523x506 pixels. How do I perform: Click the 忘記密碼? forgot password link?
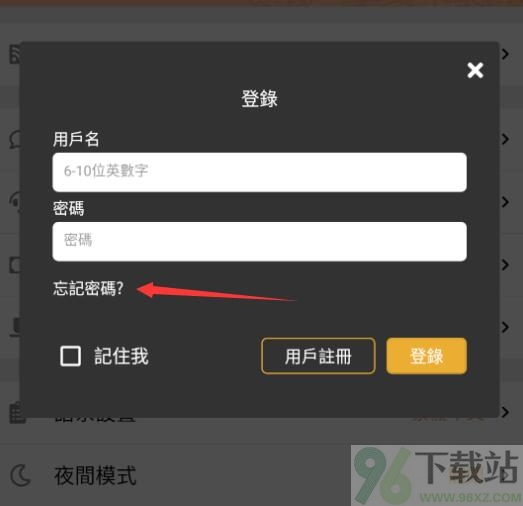(88, 288)
